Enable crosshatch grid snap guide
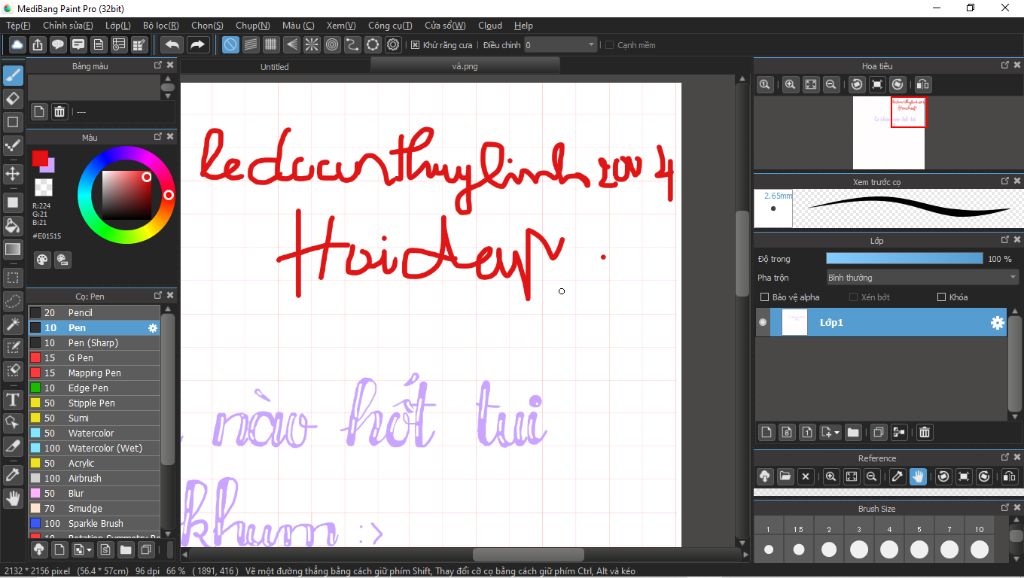 pos(271,45)
